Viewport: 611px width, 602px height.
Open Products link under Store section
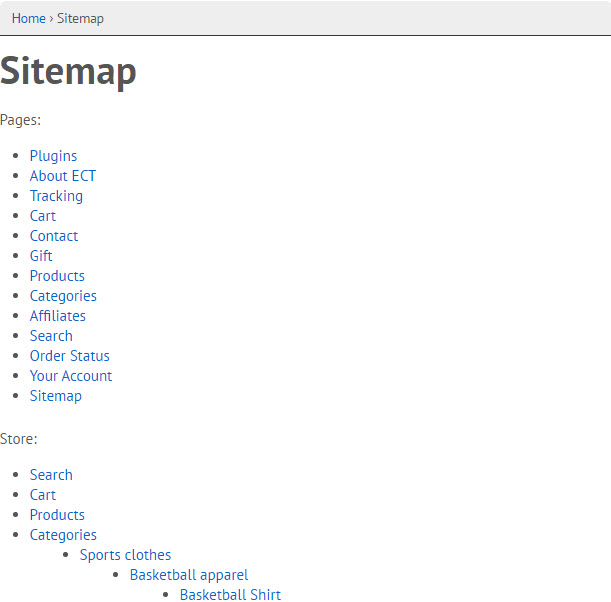point(57,515)
